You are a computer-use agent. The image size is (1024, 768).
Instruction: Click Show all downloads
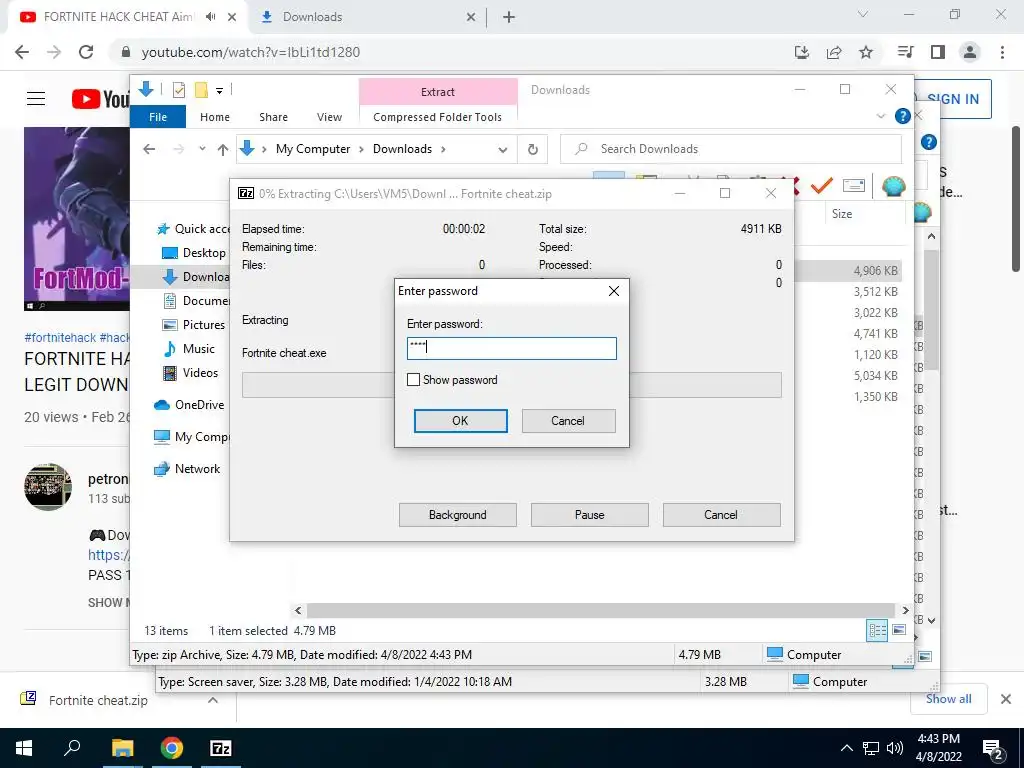coord(948,699)
